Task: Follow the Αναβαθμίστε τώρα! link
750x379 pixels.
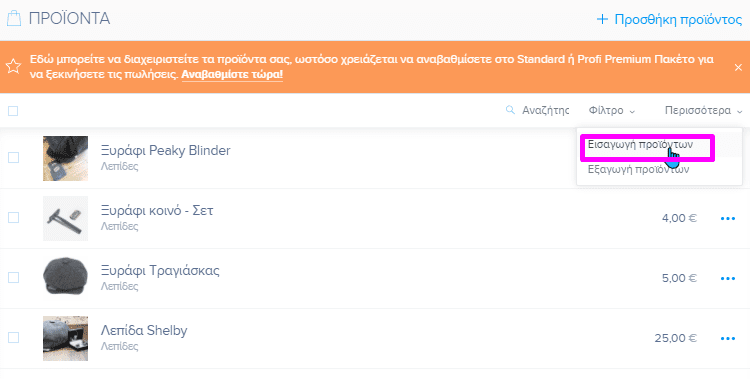Action: click(x=232, y=75)
